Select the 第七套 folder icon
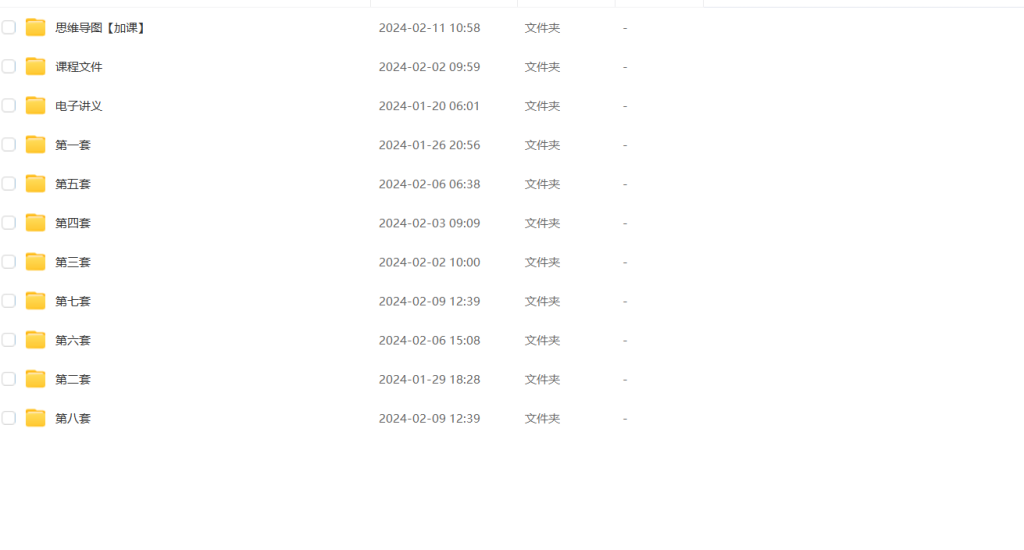The height and width of the screenshot is (550, 1024). coord(35,301)
